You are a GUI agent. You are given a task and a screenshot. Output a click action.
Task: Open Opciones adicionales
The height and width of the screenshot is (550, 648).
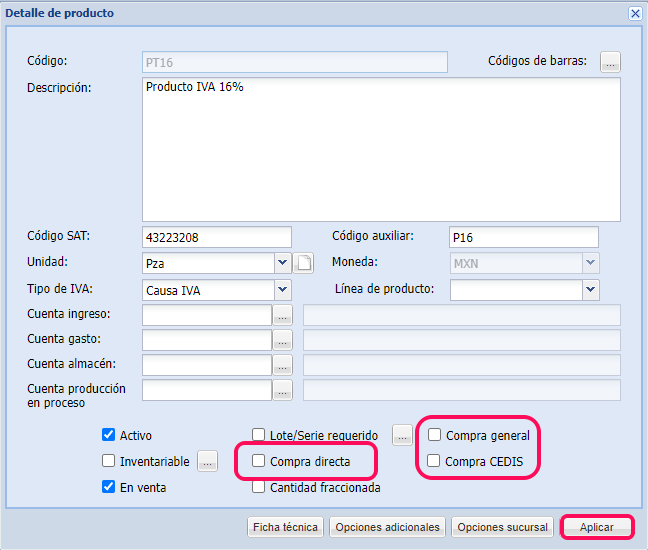coord(387,527)
